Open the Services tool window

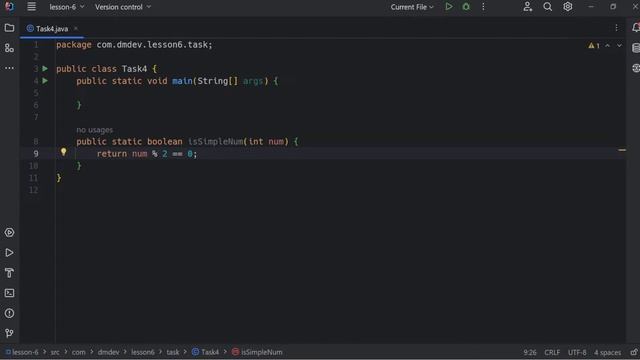point(9,233)
